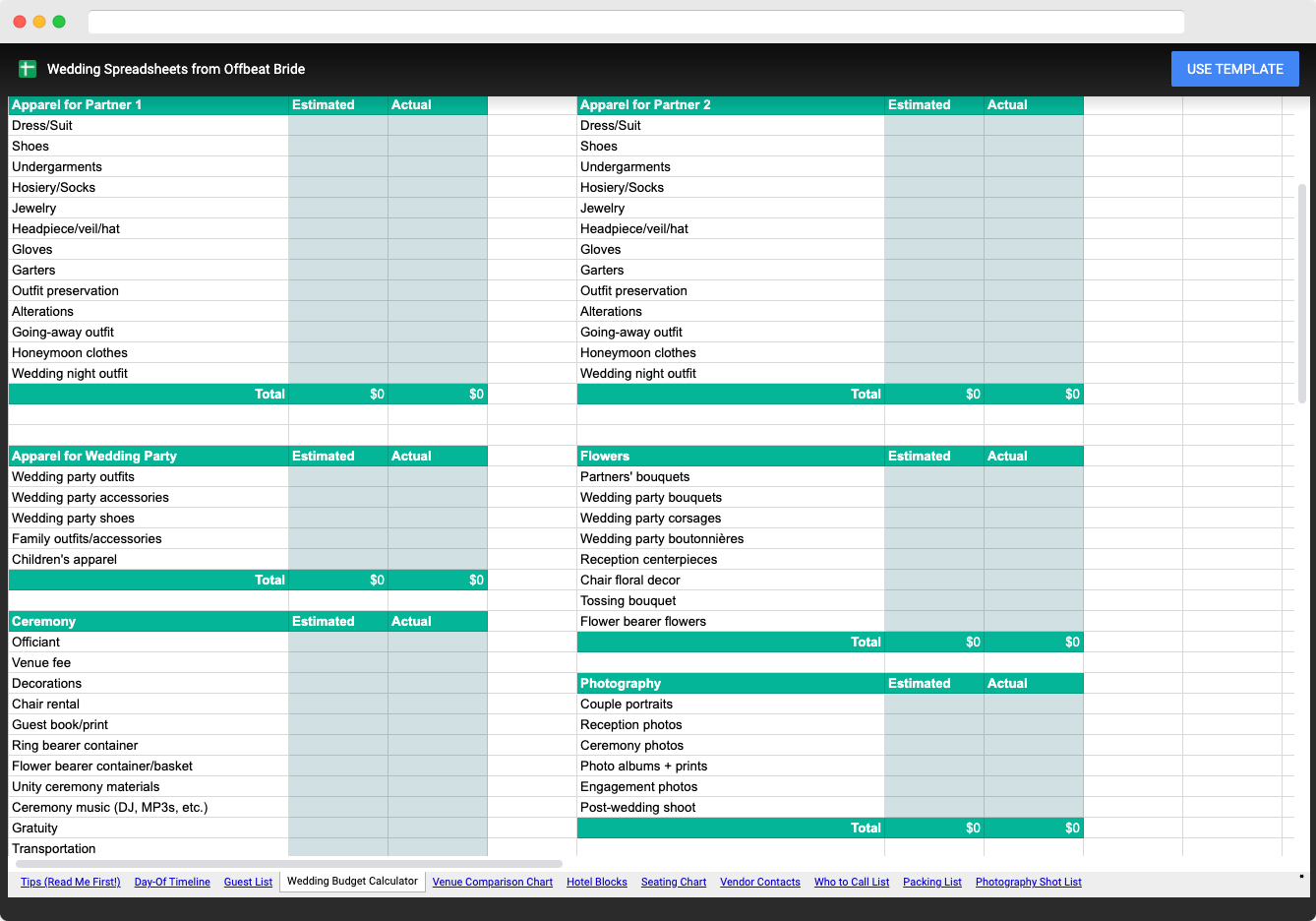Image resolution: width=1316 pixels, height=921 pixels.
Task: Open the Seating Chart sheet
Action: pyautogui.click(x=674, y=882)
